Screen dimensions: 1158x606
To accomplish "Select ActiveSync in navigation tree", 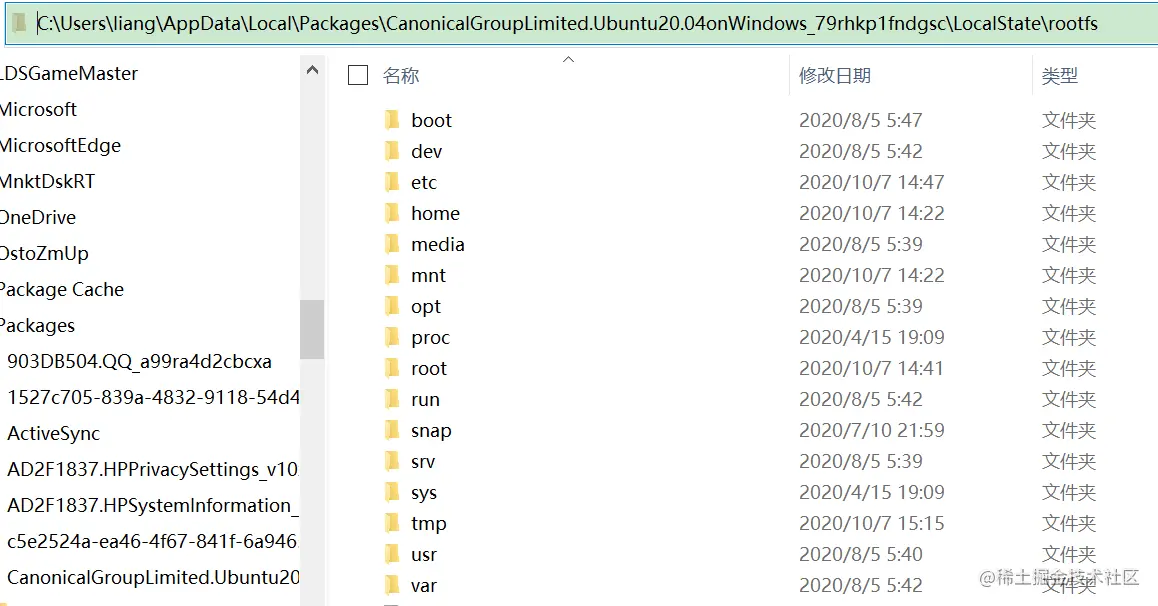I will point(53,433).
